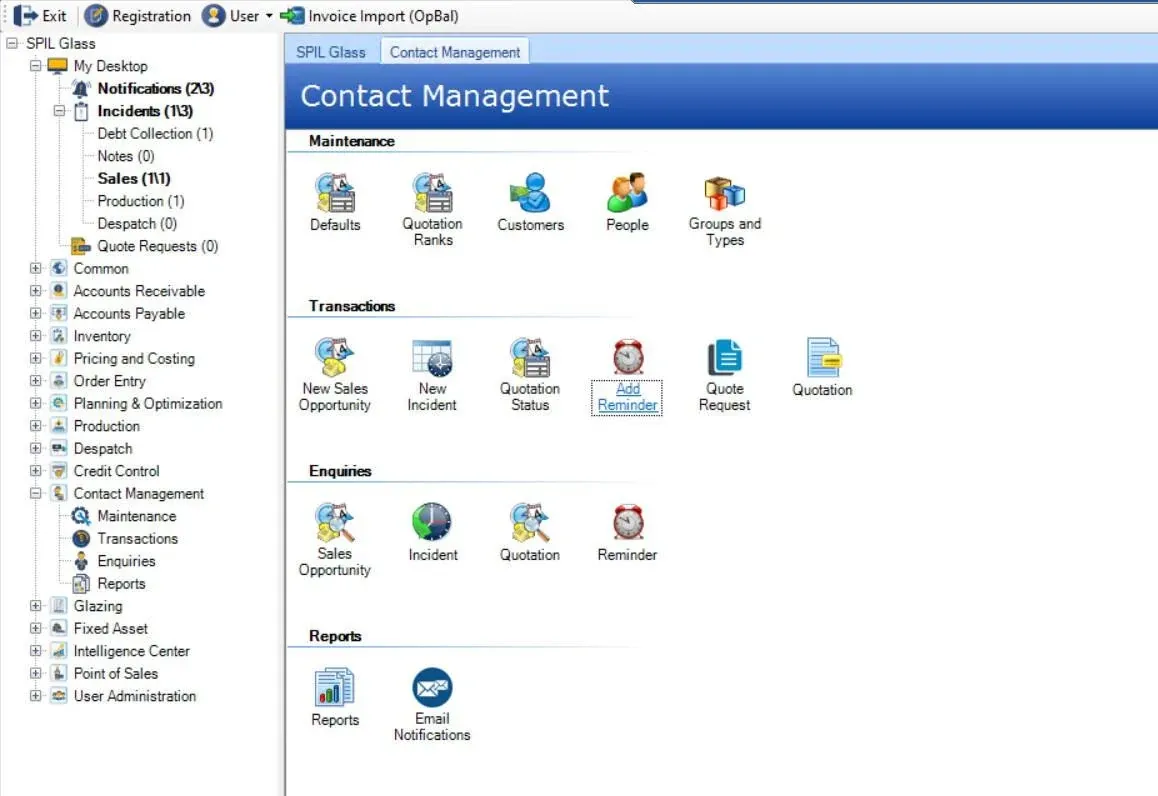Expand the Point of Sales node
The image size is (1158, 796).
pyautogui.click(x=35, y=673)
